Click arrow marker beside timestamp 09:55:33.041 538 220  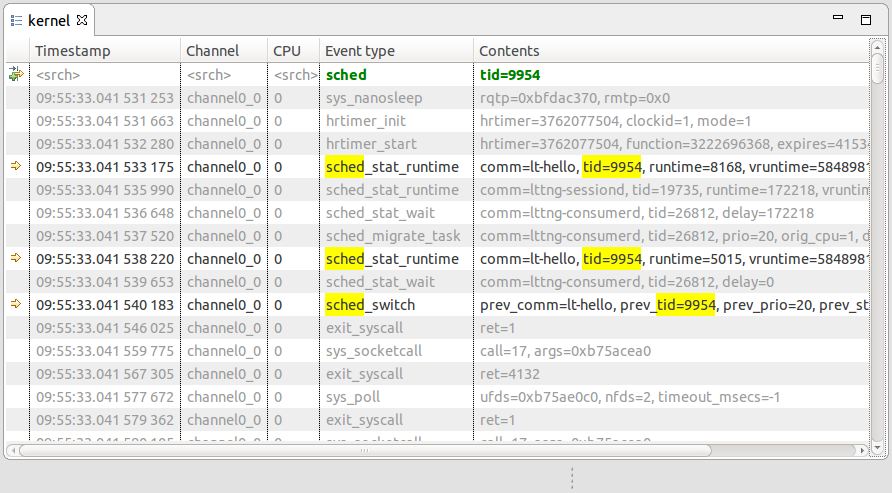click(16, 259)
